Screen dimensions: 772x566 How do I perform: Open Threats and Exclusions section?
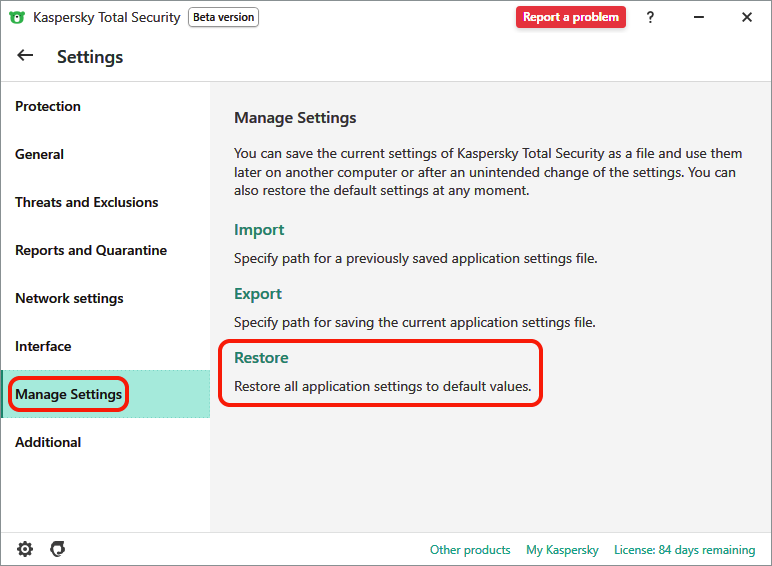pos(86,202)
